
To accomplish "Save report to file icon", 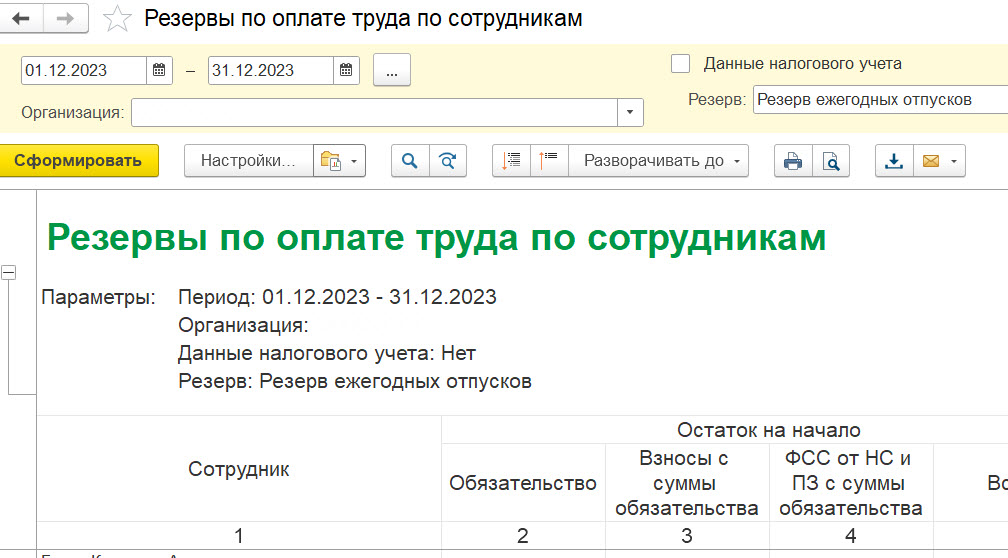I will tap(894, 160).
